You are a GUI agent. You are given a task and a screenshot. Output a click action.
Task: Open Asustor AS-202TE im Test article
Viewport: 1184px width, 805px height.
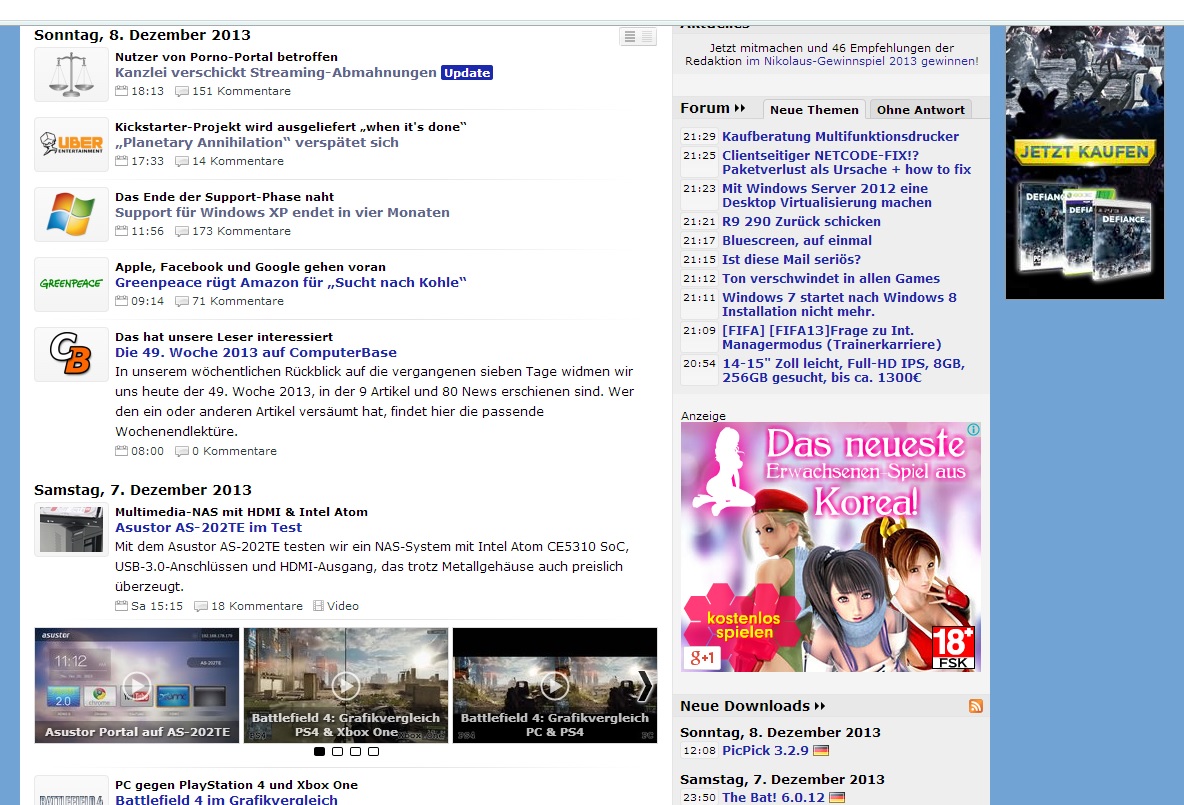click(x=208, y=528)
